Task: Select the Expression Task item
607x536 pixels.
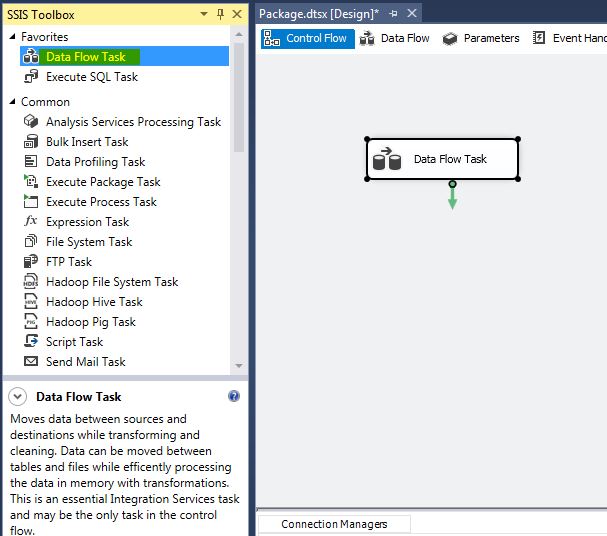Action: (124, 222)
